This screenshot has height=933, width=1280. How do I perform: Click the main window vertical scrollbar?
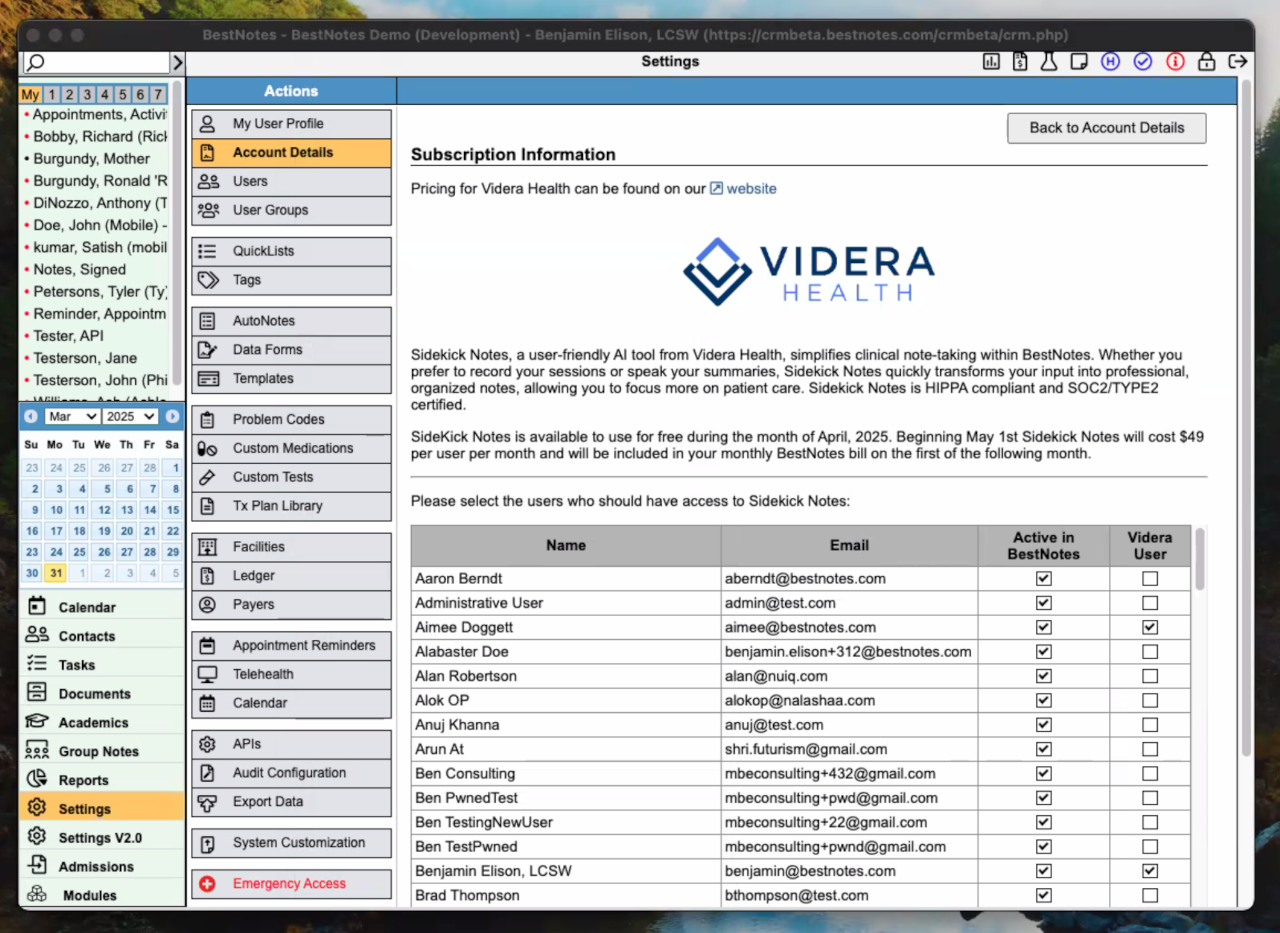[1246, 420]
